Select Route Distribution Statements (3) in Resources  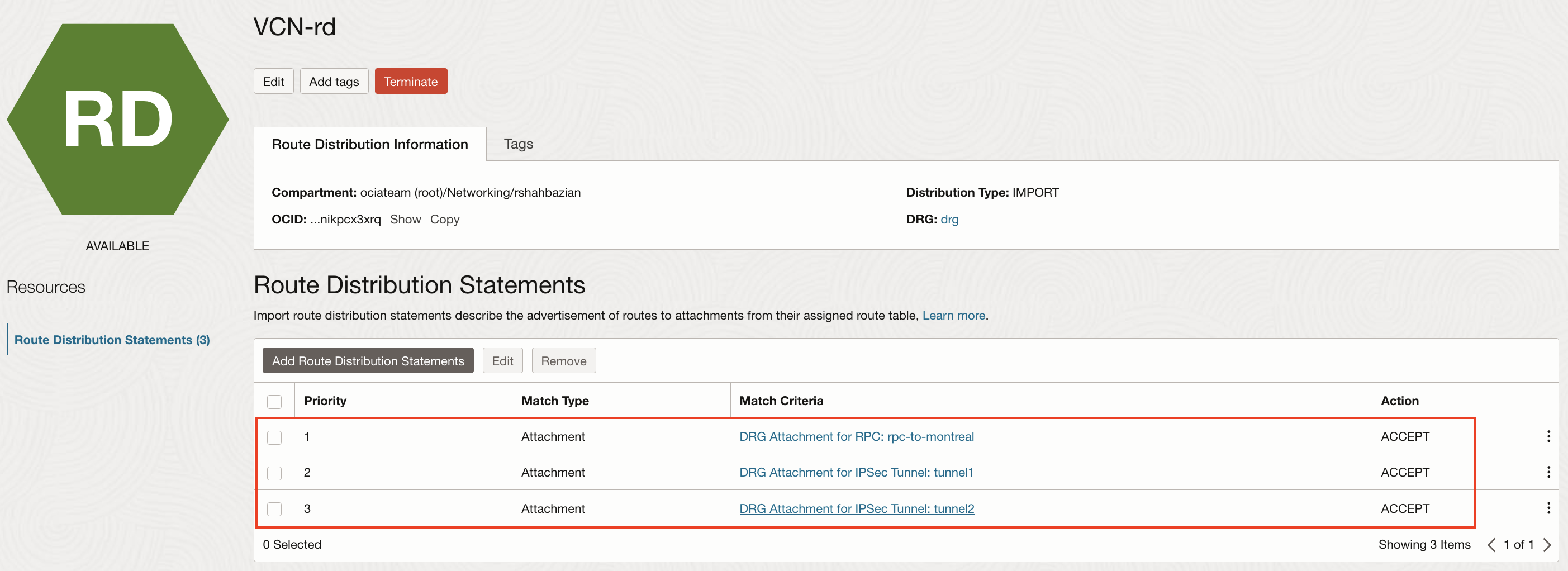[x=112, y=340]
